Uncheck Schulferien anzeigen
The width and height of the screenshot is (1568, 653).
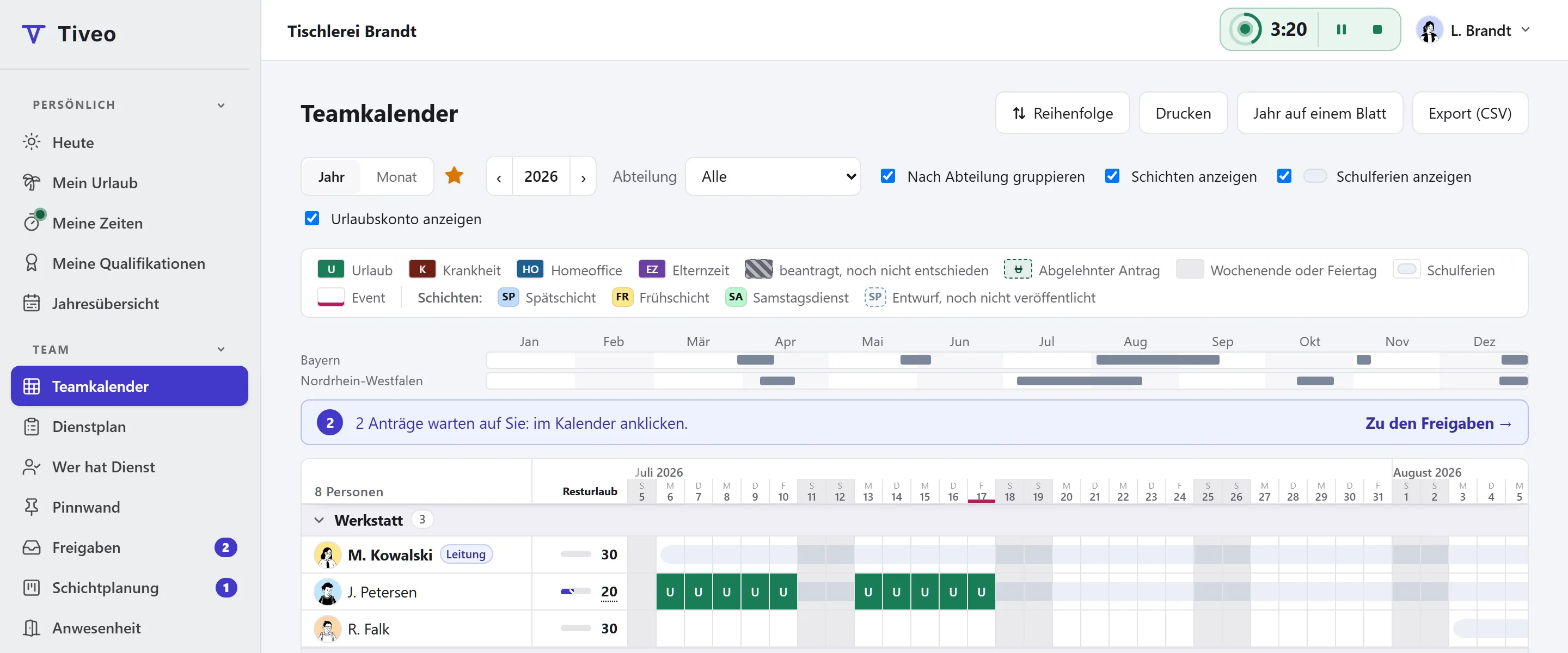tap(1284, 176)
